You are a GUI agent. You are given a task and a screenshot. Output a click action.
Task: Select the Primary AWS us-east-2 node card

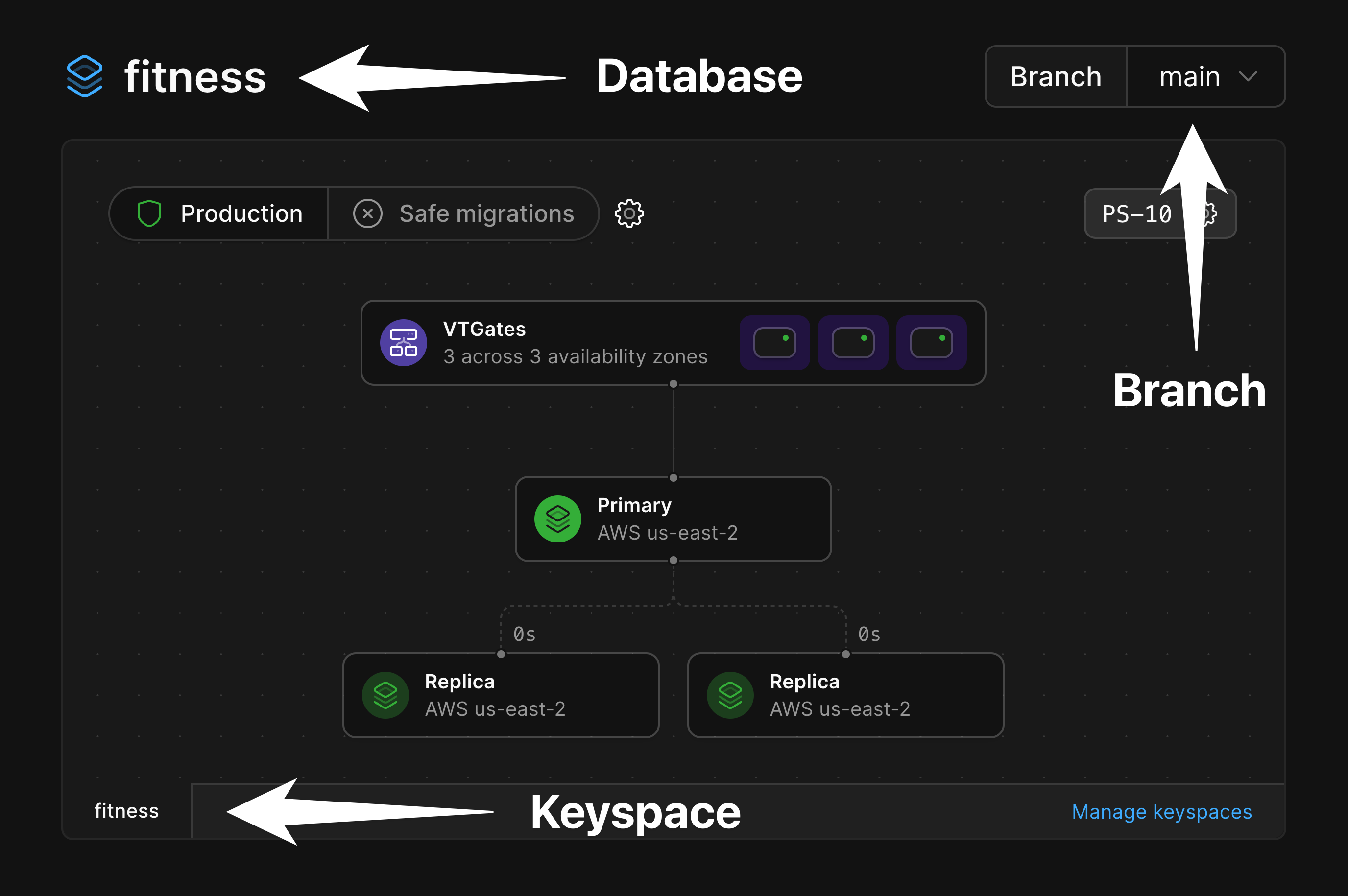tap(673, 519)
